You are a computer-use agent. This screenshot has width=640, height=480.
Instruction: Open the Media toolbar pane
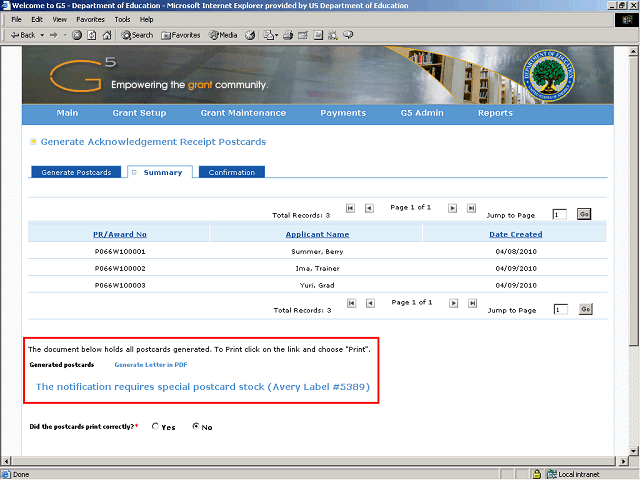(x=223, y=35)
